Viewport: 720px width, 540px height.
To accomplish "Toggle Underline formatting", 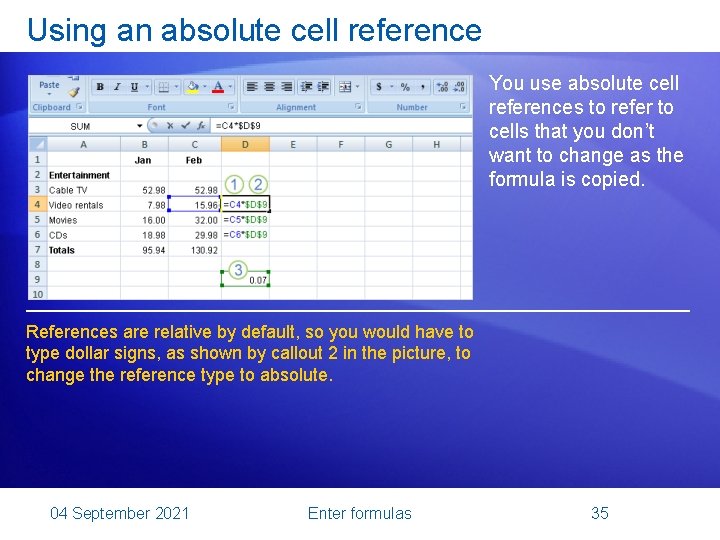I will tap(135, 87).
